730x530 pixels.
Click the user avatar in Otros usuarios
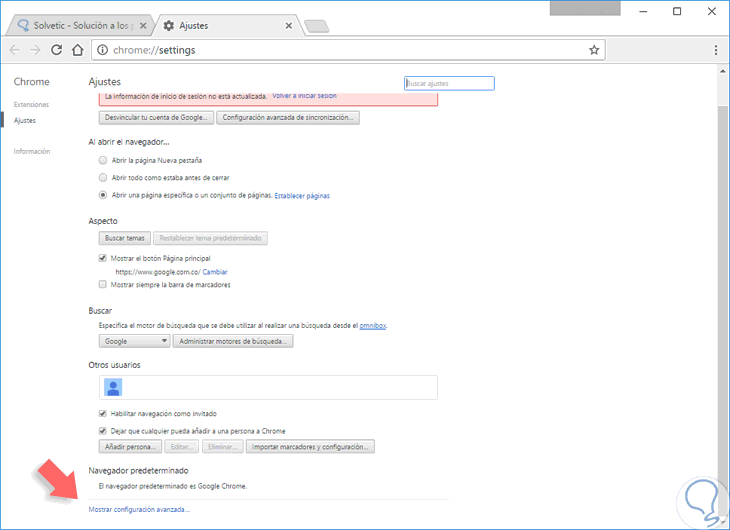click(113, 387)
